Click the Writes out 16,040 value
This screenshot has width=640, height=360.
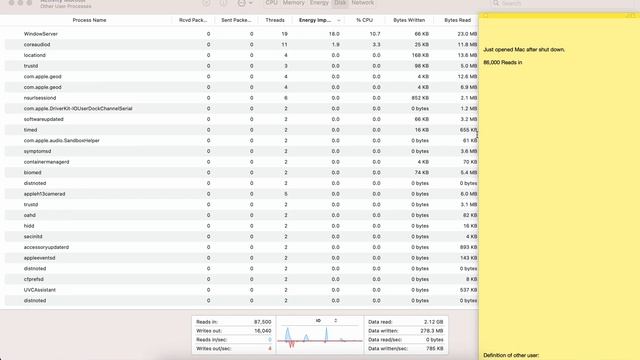coord(262,331)
